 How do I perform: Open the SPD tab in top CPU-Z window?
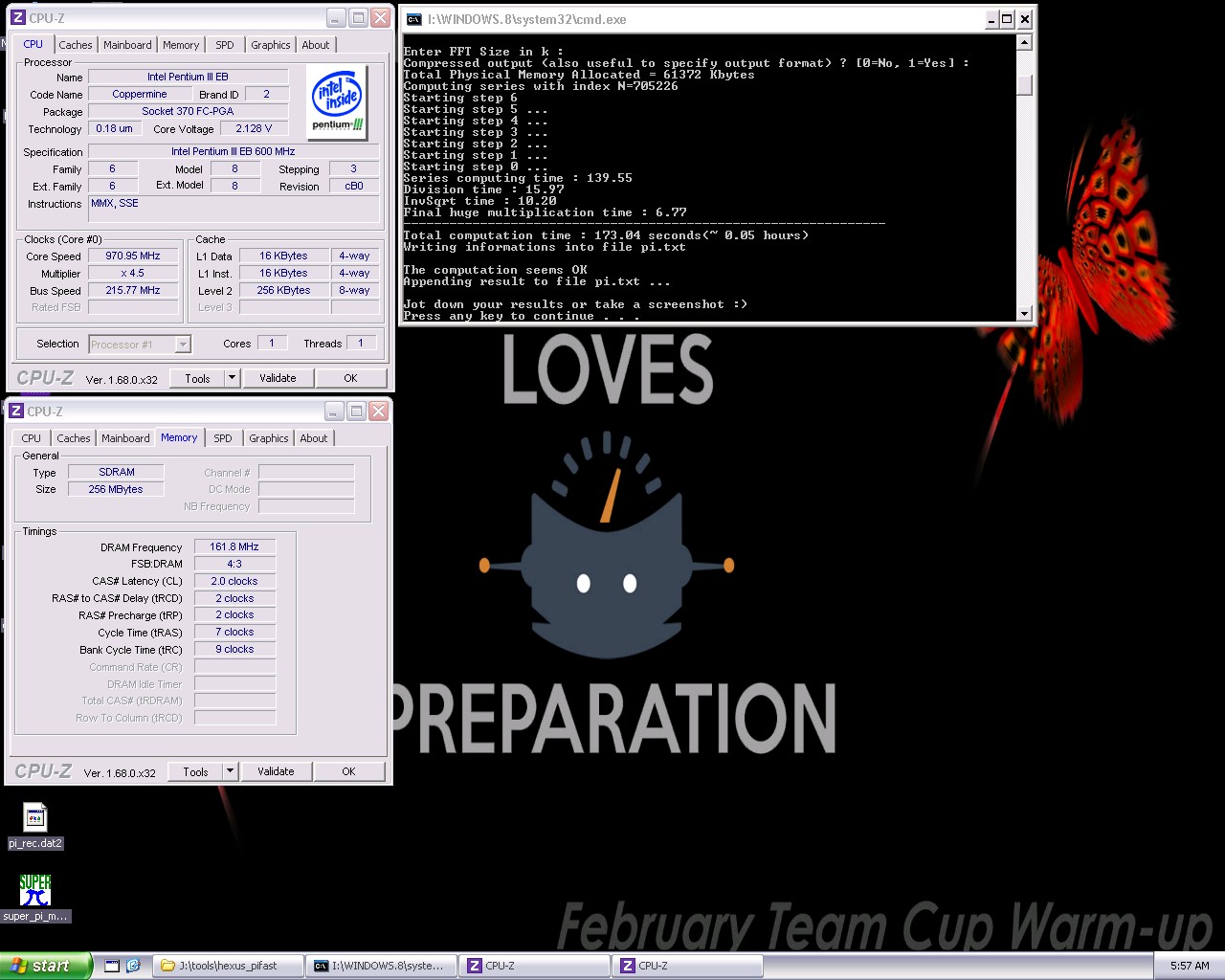[x=225, y=45]
